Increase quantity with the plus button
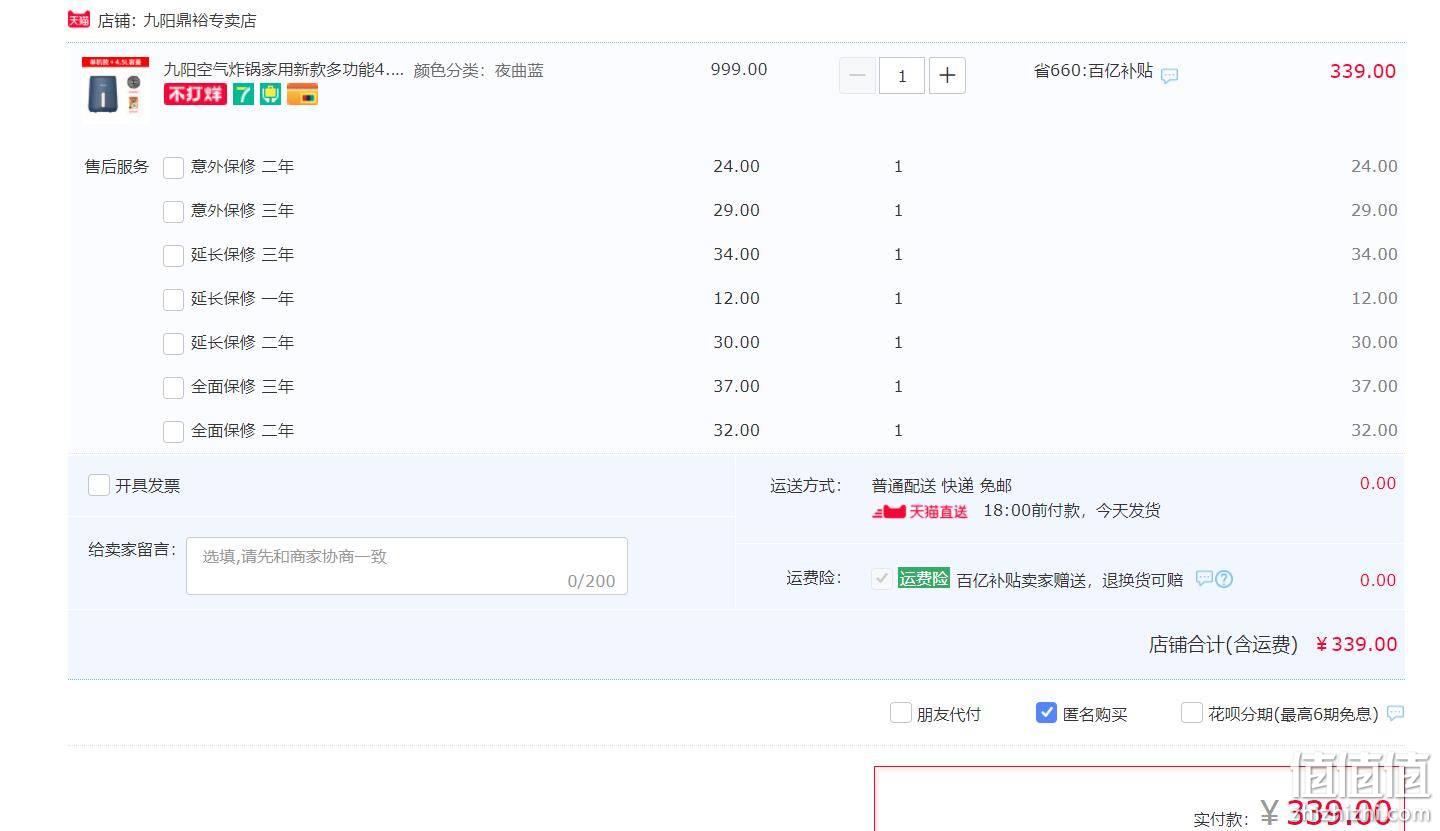Image resolution: width=1440 pixels, height=831 pixels. click(x=947, y=75)
